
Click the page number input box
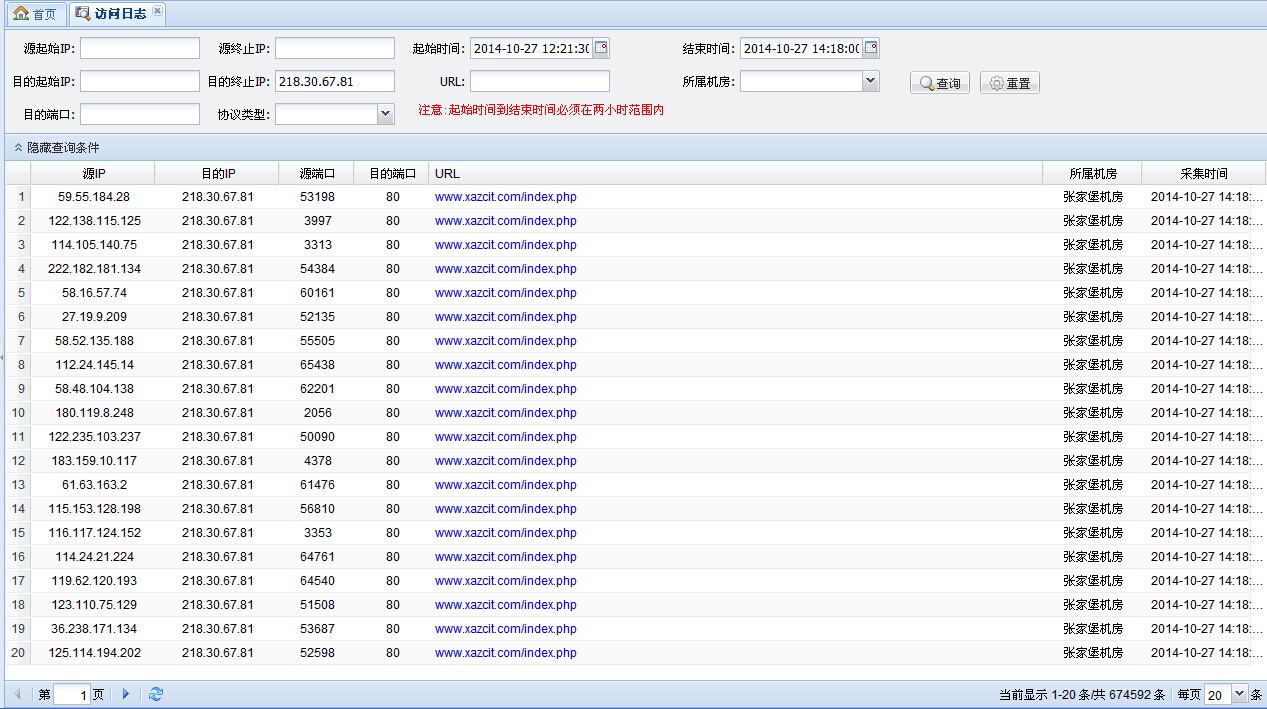(x=71, y=694)
